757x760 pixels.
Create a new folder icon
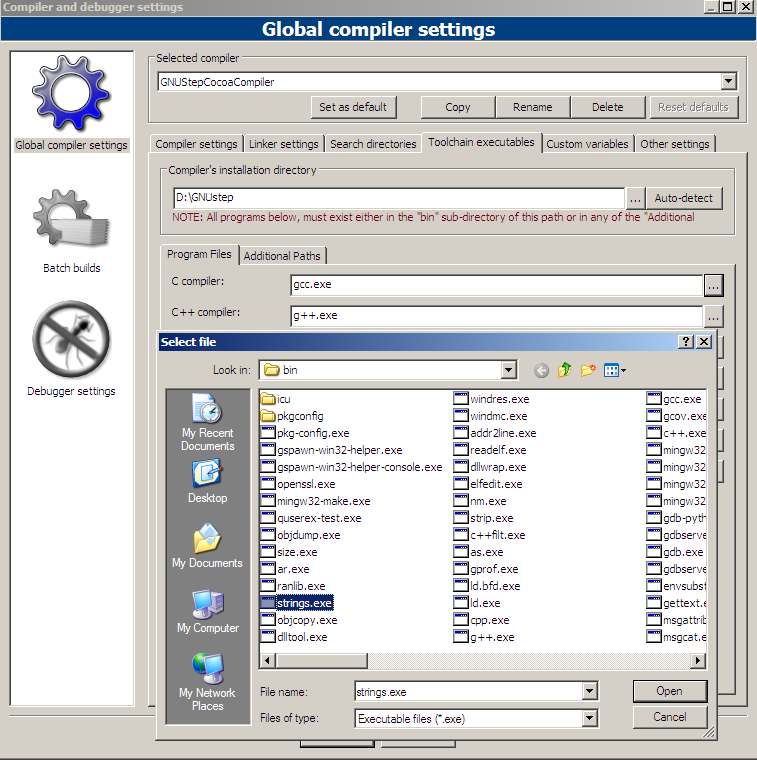(588, 371)
